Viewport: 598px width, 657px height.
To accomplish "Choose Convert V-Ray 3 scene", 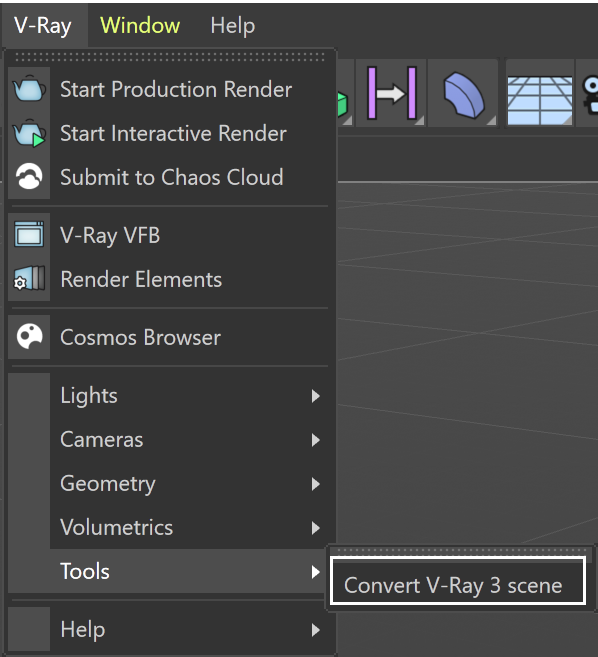I will pos(458,581).
